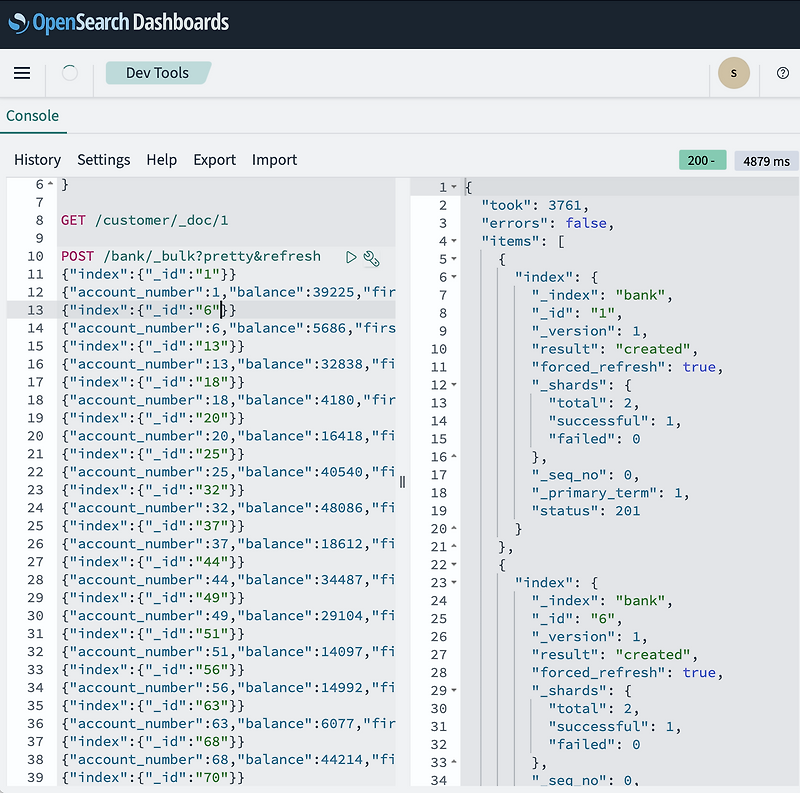Click the pane divider between editor and response
The width and height of the screenshot is (800, 793).
402,481
